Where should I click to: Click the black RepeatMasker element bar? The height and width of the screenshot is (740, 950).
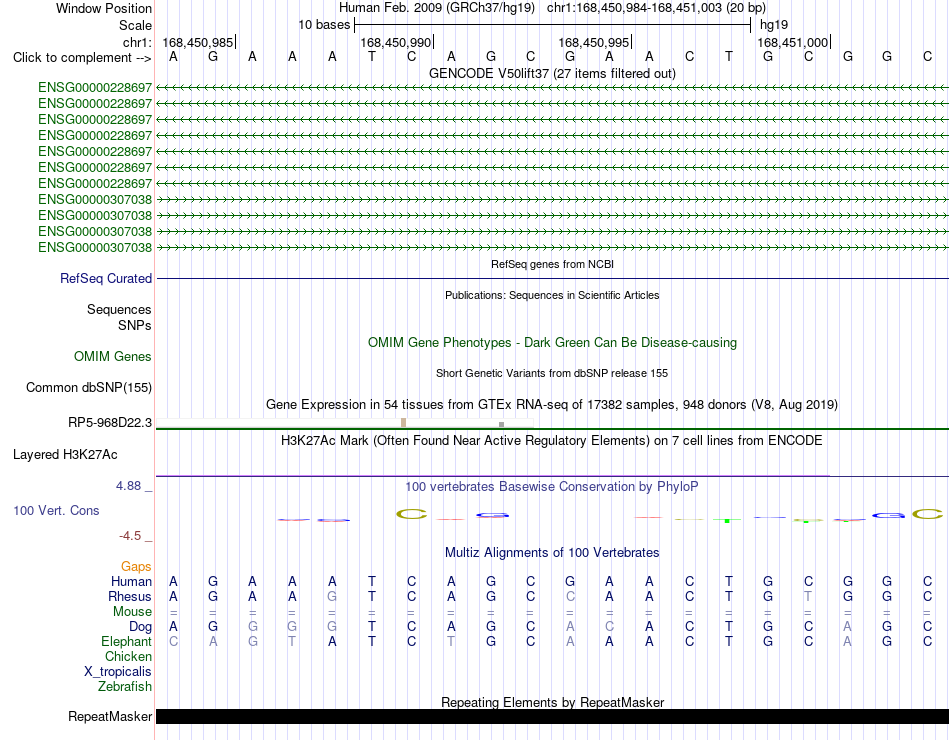point(552,716)
